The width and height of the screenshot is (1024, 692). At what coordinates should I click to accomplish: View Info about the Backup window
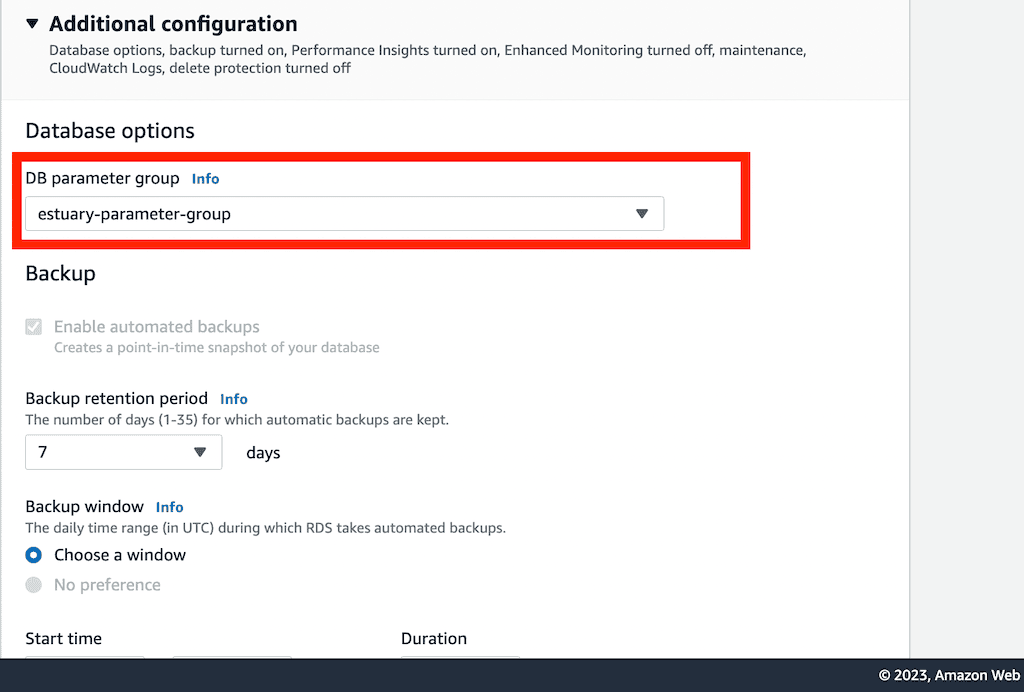click(x=169, y=507)
